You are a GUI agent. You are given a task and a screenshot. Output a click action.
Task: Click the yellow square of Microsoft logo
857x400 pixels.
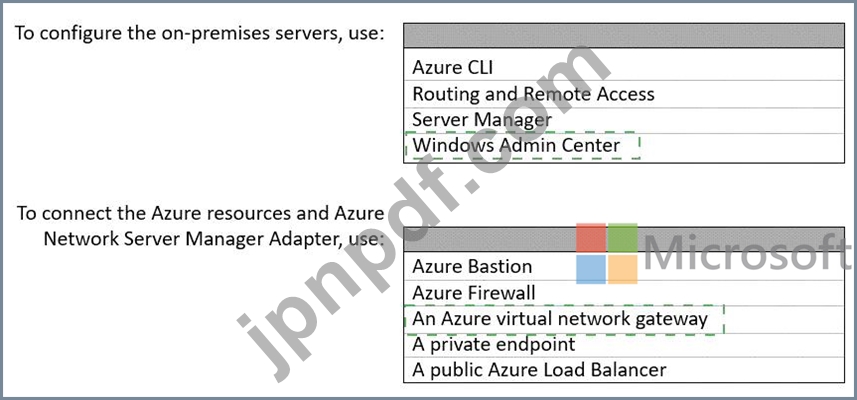(623, 269)
